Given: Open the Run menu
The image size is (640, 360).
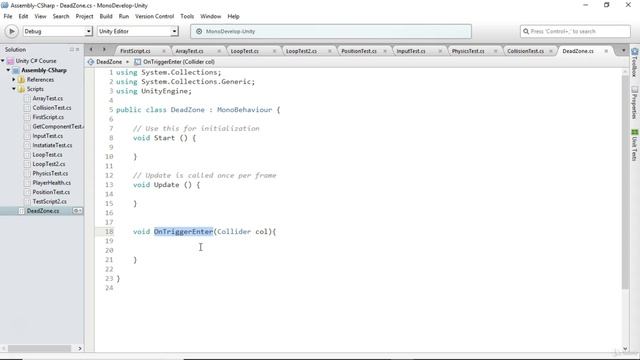Looking at the screenshot, I should (x=124, y=16).
